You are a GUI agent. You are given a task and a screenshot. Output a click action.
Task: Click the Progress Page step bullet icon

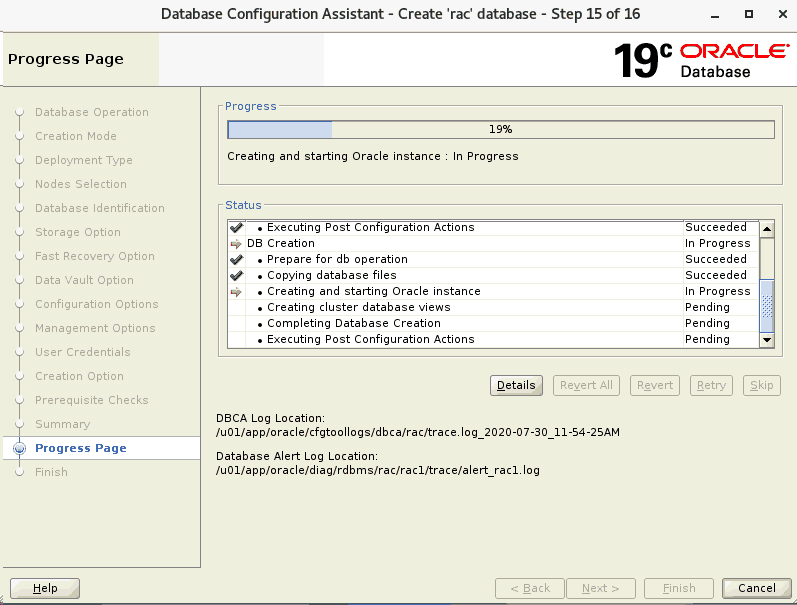pos(19,448)
